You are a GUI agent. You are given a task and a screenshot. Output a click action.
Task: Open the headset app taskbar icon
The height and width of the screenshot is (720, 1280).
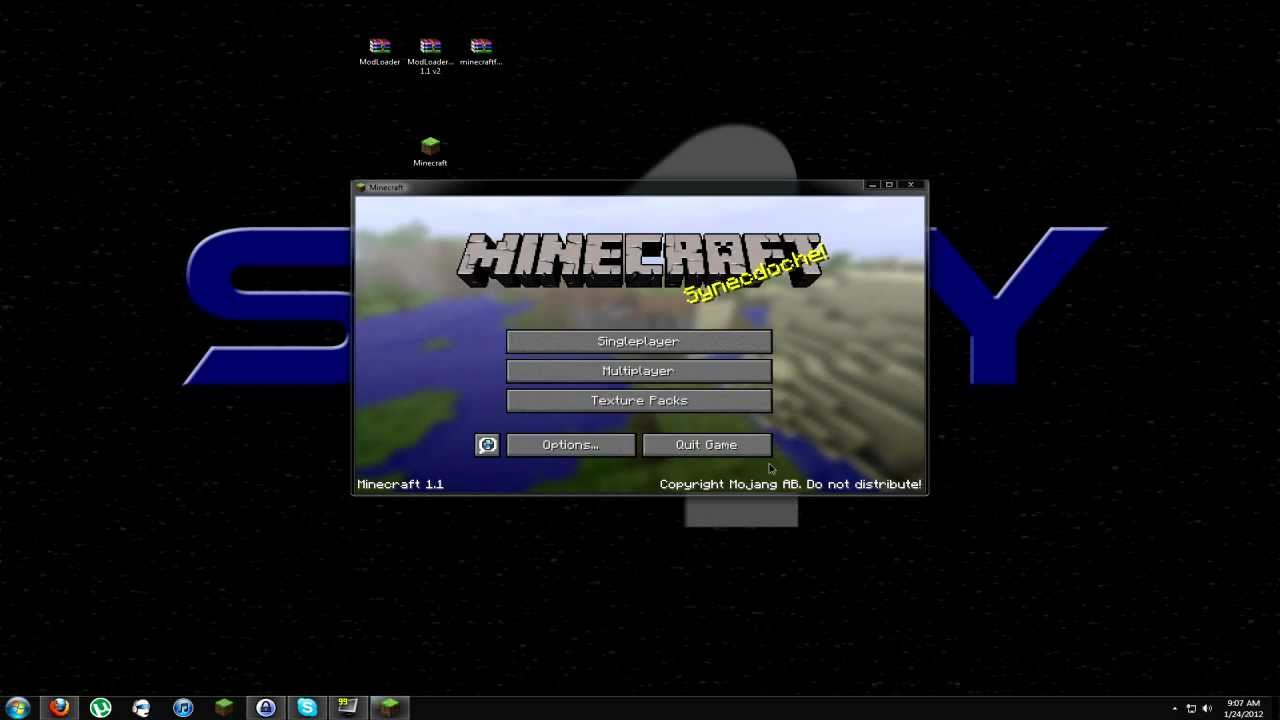coord(141,707)
